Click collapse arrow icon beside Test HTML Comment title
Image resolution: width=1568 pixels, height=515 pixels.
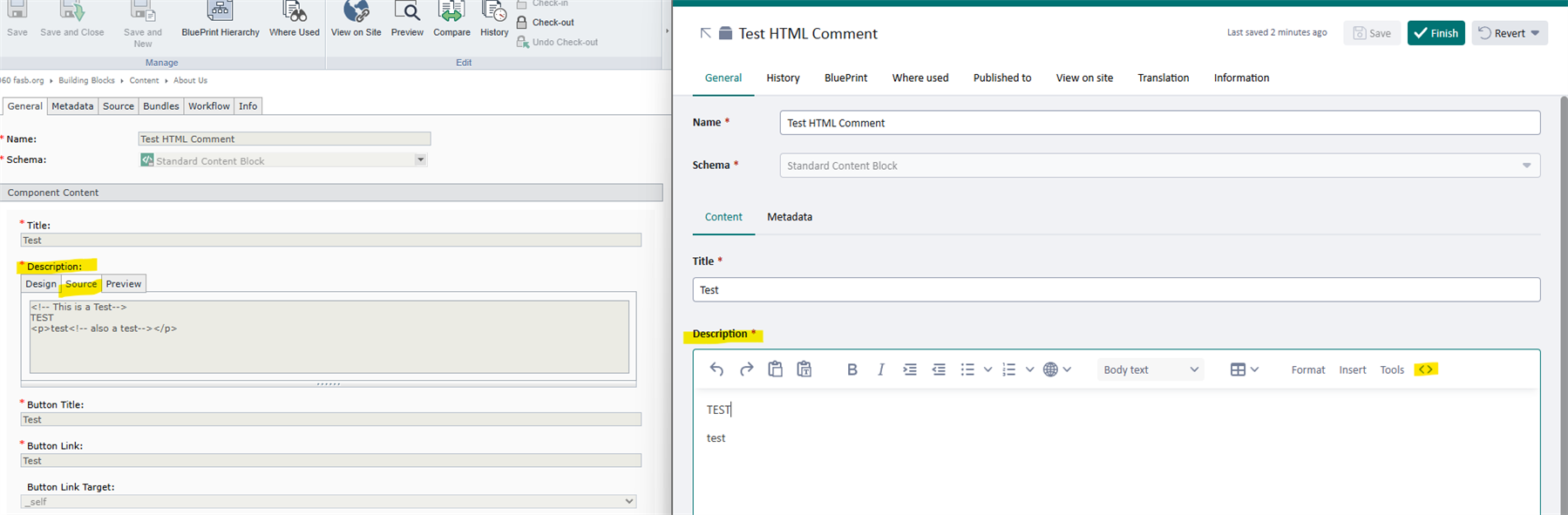706,33
